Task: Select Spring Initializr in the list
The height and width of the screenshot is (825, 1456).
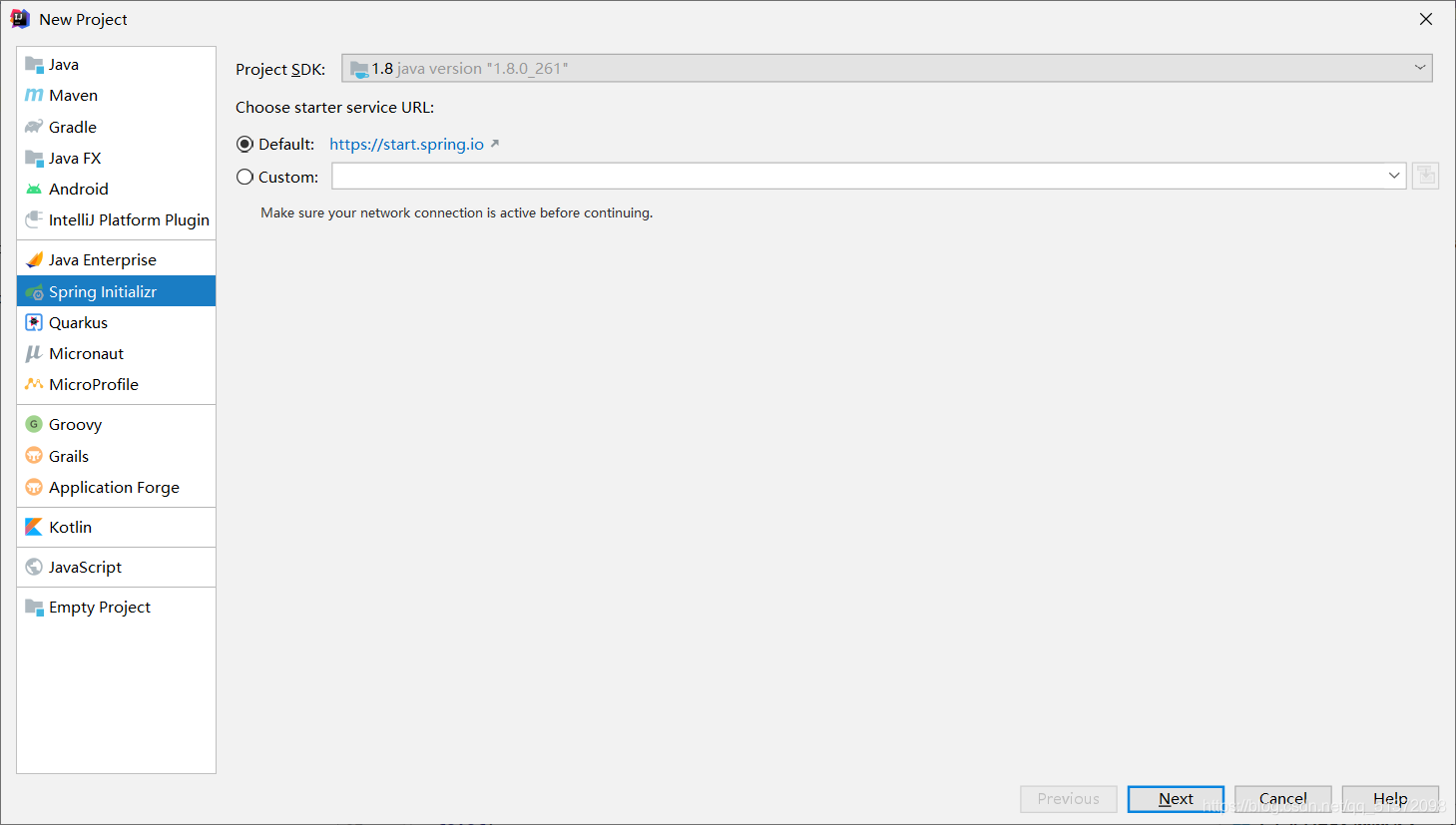Action: [x=117, y=291]
